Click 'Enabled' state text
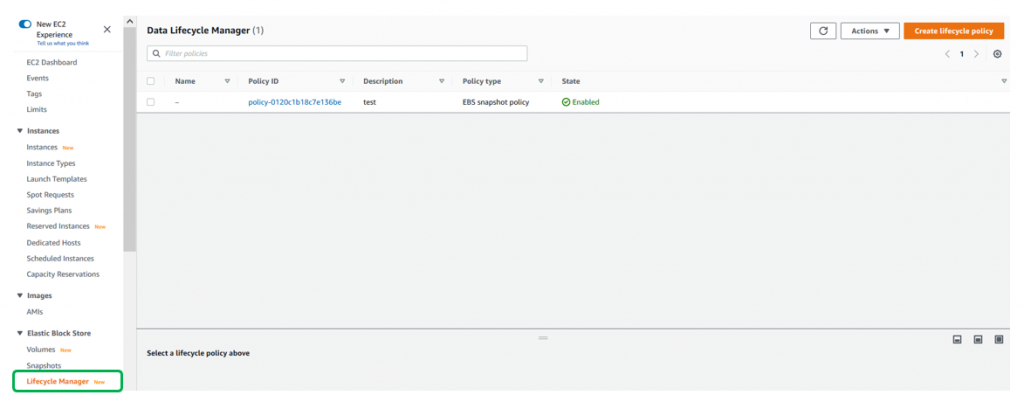 (586, 102)
